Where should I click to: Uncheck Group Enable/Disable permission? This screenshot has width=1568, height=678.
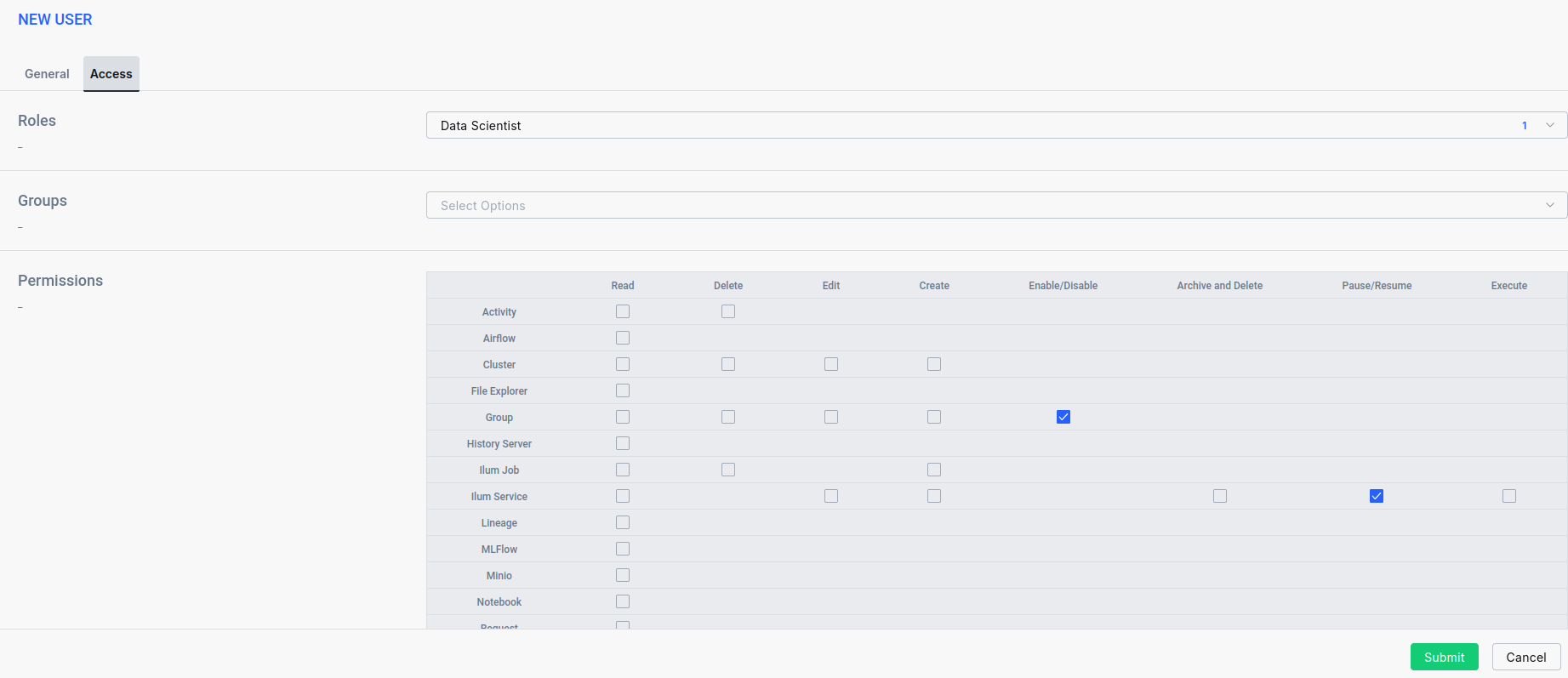pyautogui.click(x=1063, y=417)
